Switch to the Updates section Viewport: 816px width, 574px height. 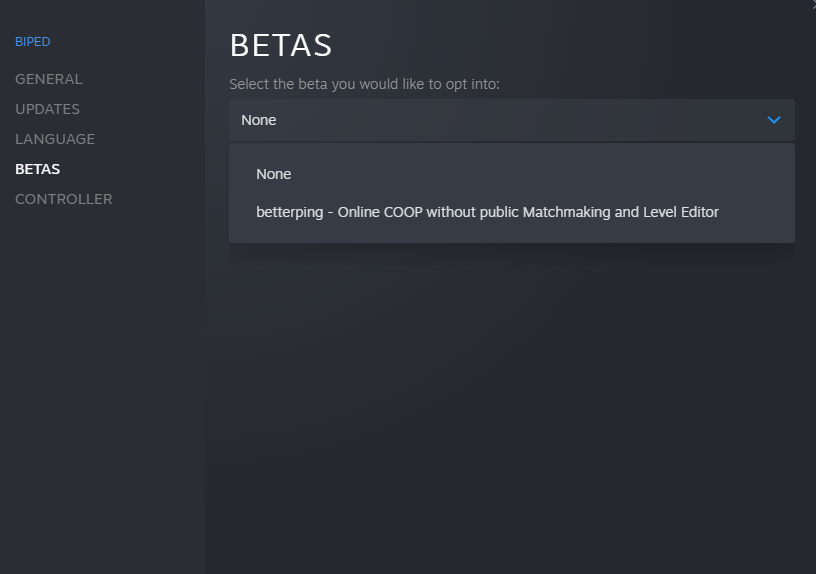click(47, 109)
